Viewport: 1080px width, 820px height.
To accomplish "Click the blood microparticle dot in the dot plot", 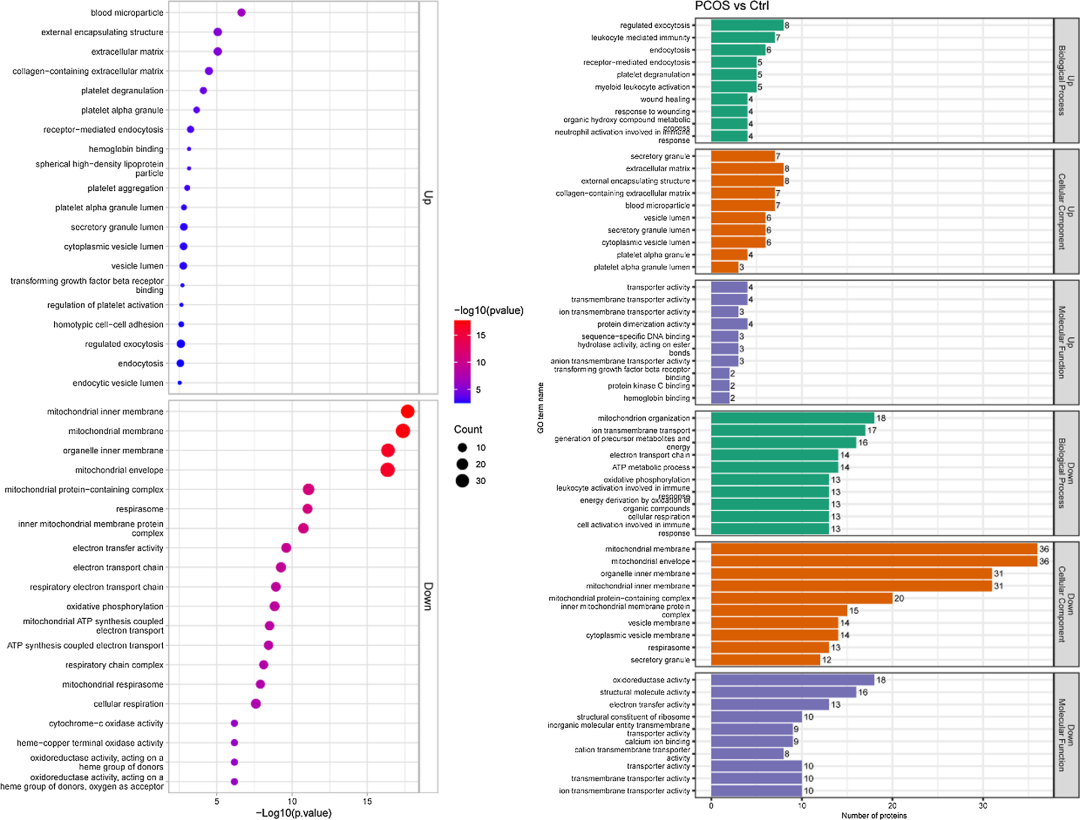I will (241, 12).
